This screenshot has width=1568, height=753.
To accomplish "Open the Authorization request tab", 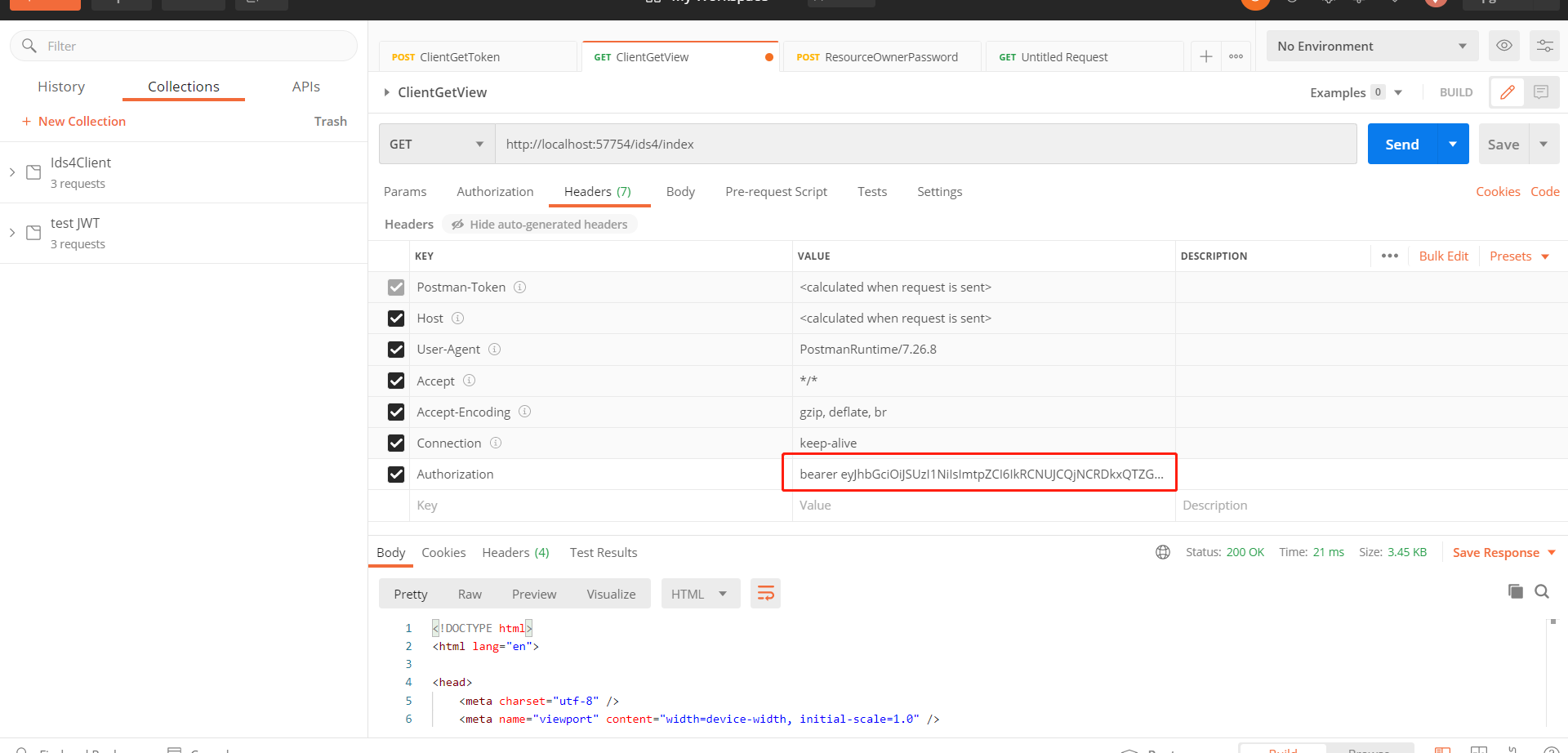I will coord(495,191).
